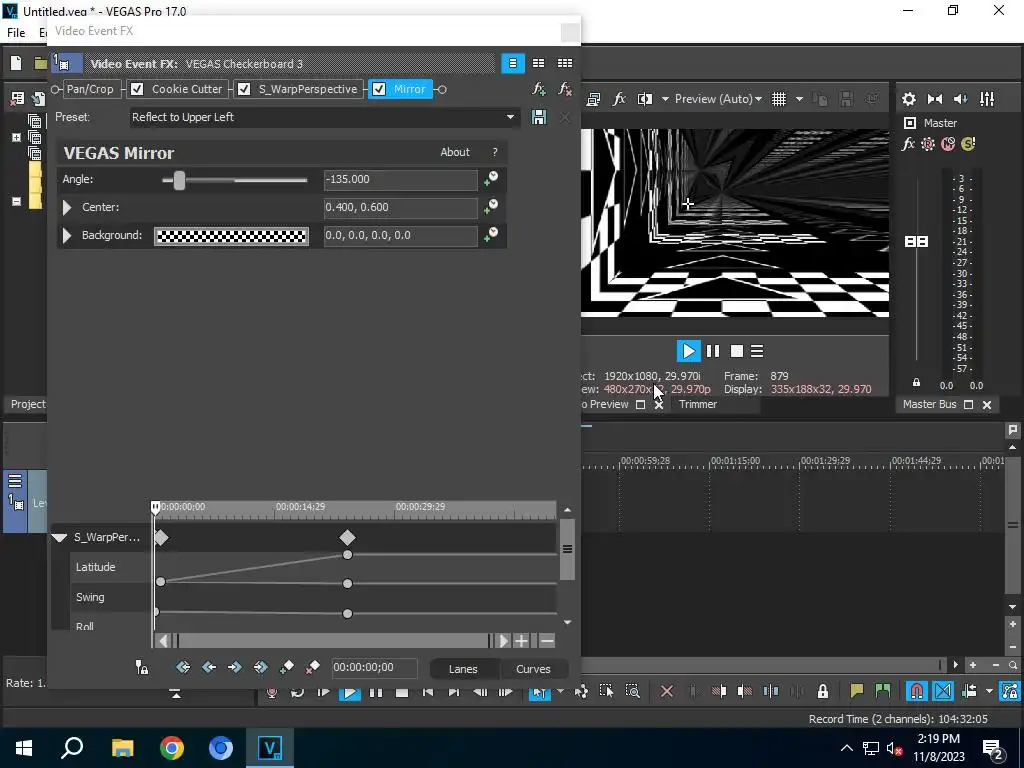Toggle Master Mute button
The height and width of the screenshot is (768, 1024).
948,144
